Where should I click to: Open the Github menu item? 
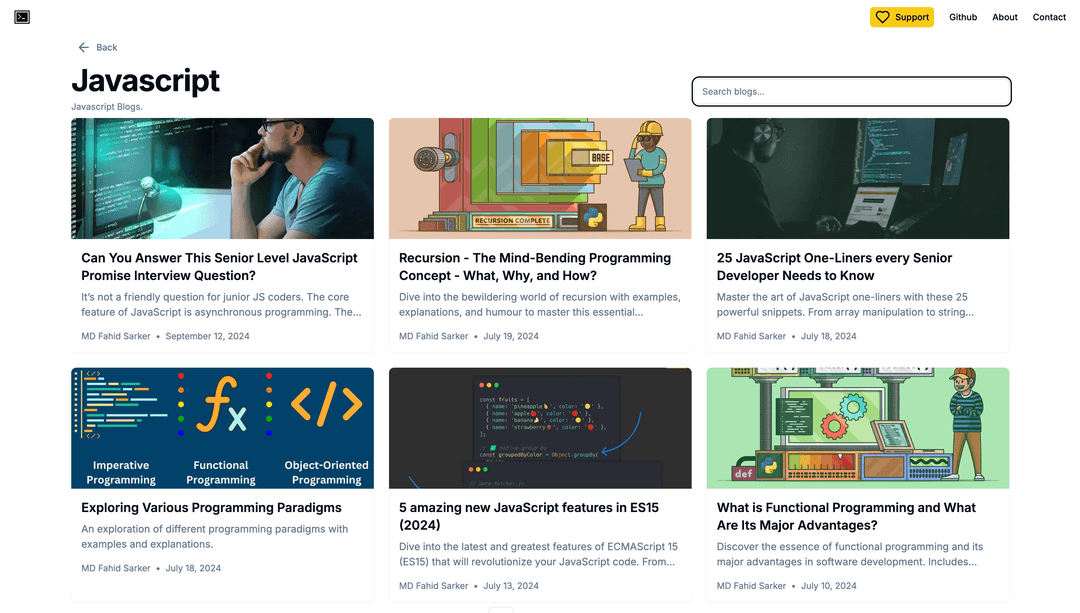click(963, 17)
